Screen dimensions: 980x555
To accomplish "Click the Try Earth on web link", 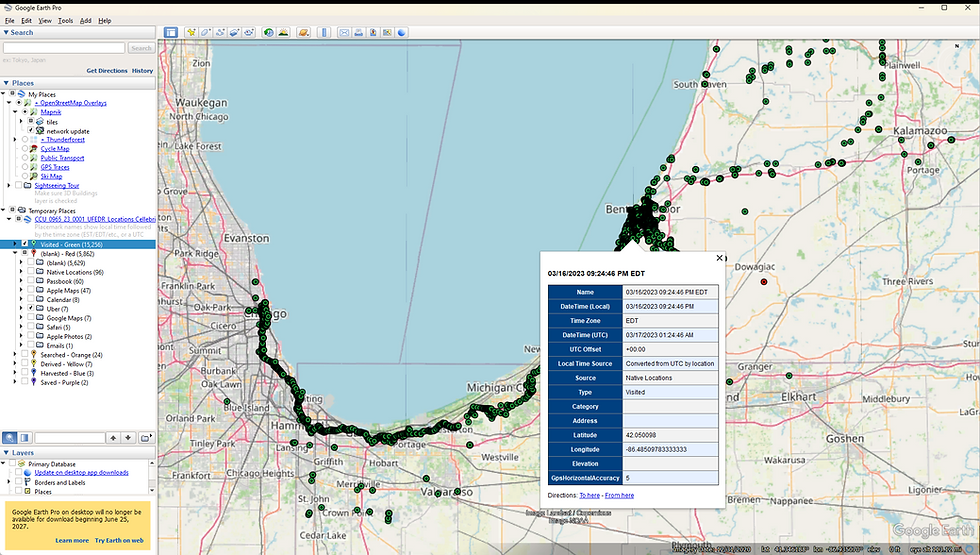I will (x=119, y=540).
